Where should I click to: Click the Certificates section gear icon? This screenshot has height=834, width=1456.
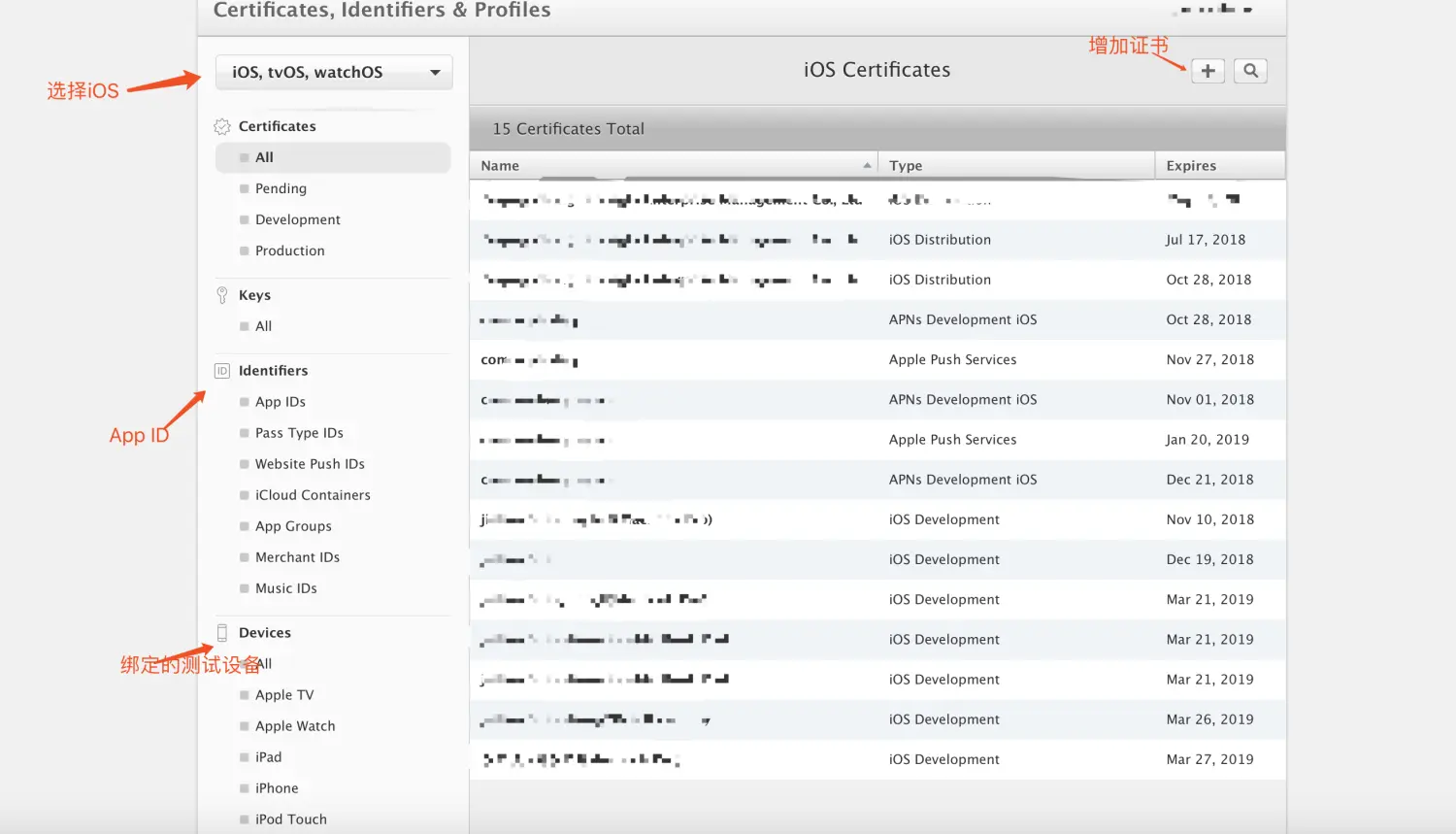tap(222, 126)
